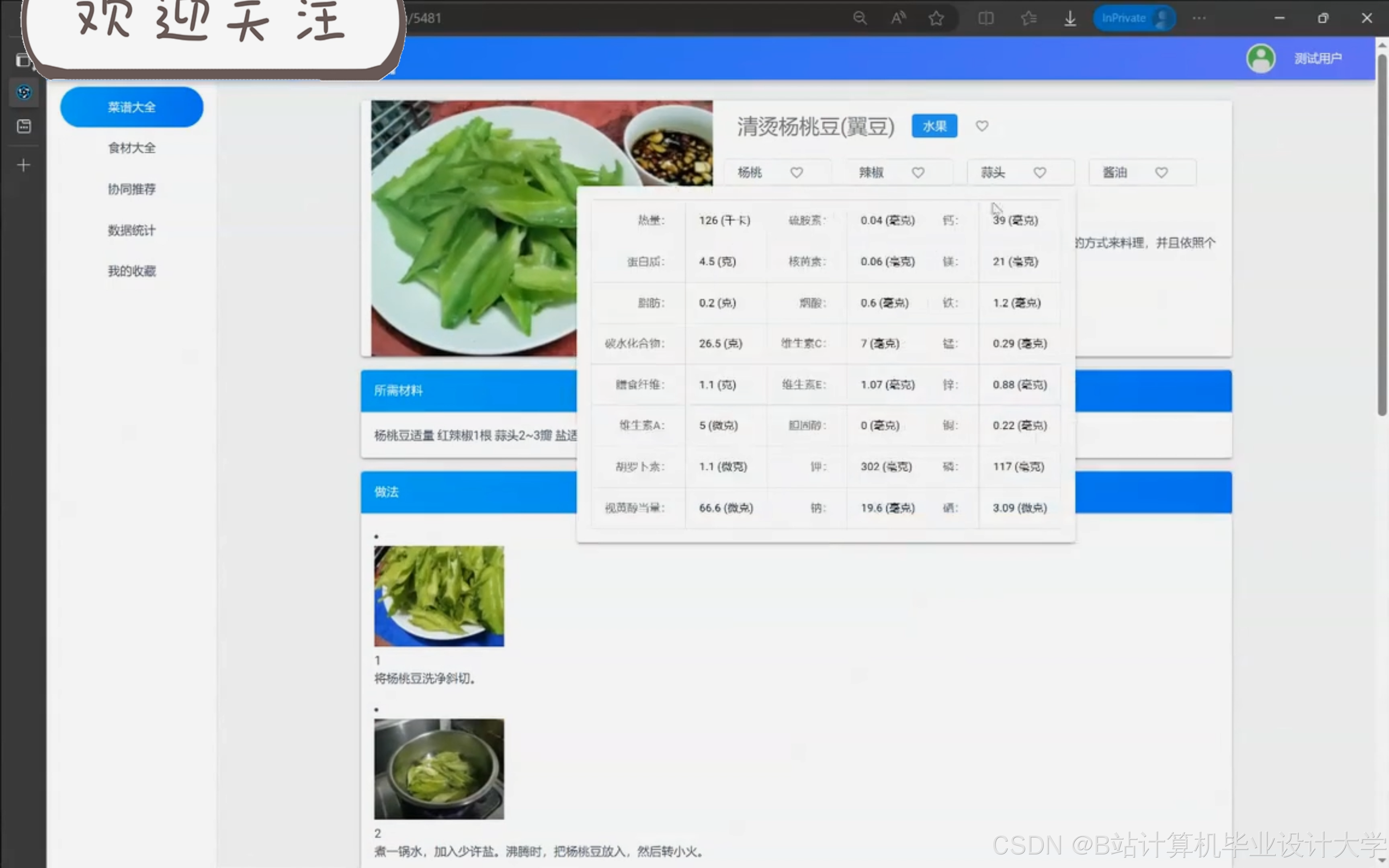
Task: Open the favorites list icon
Action: [1028, 18]
